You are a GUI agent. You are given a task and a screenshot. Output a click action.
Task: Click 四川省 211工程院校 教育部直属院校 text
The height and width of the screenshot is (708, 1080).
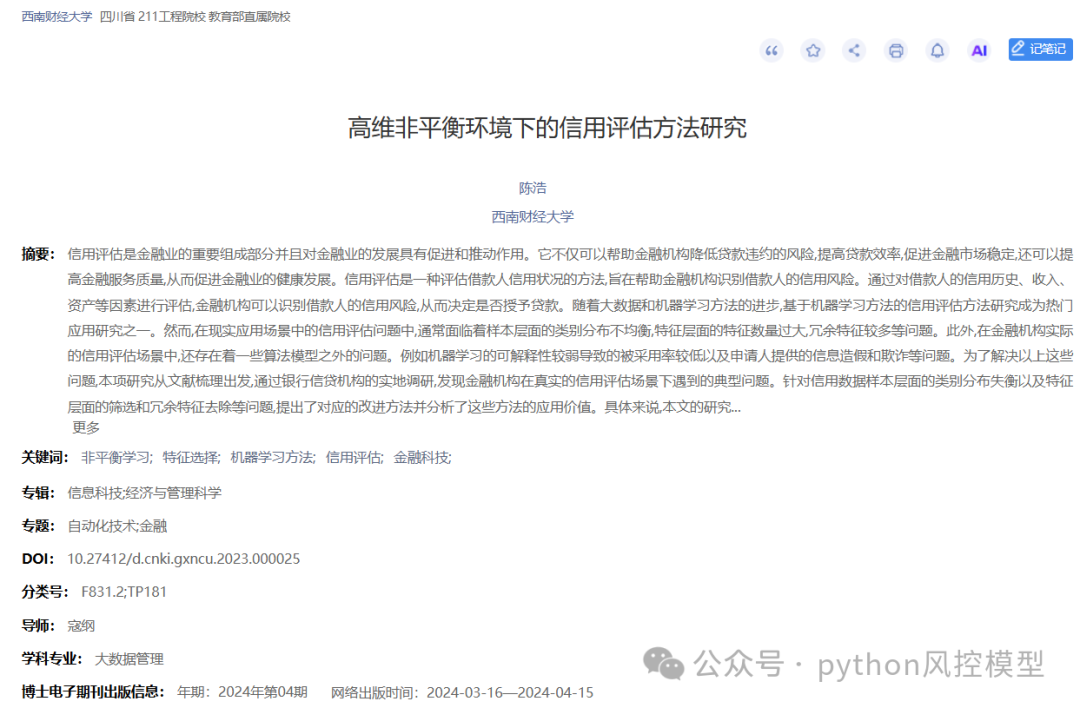tap(195, 17)
